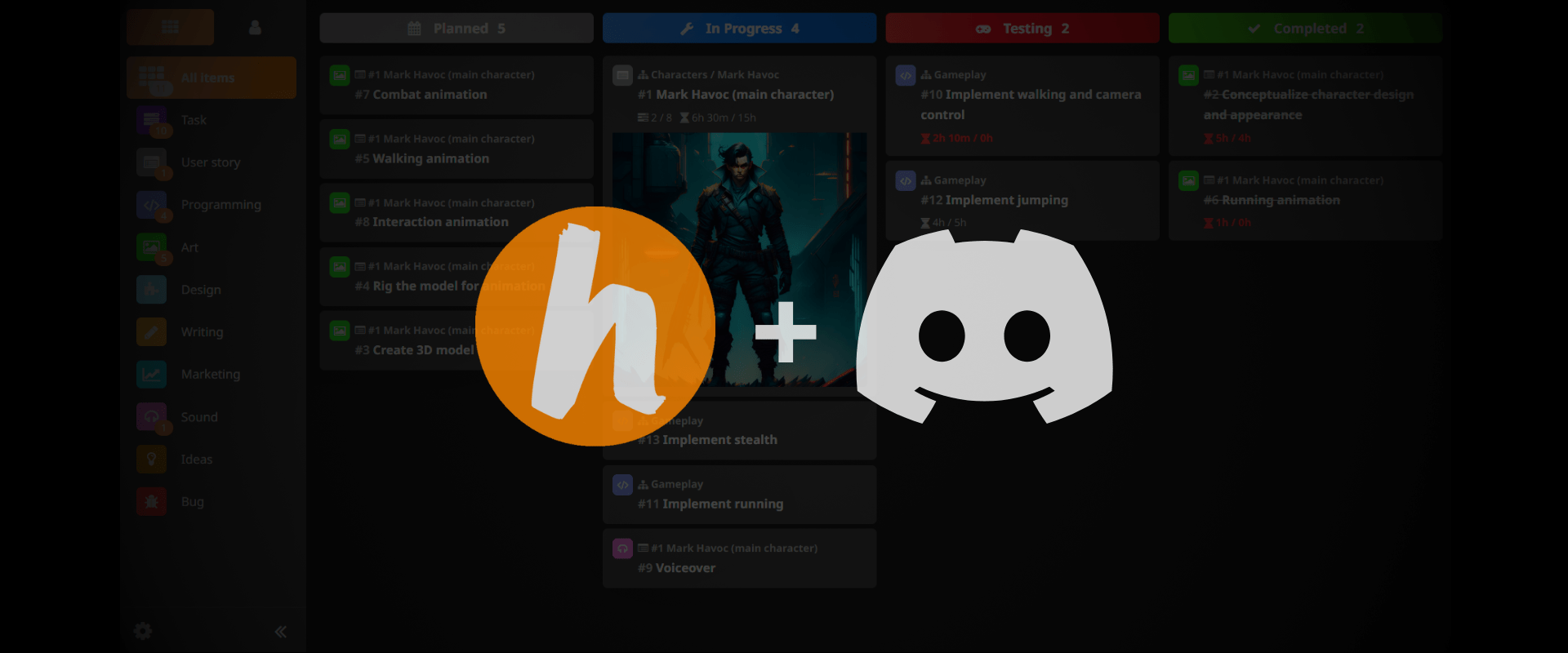Choose the Ideas lightbulb icon
Viewport: 1568px width, 653px height.
(152, 460)
